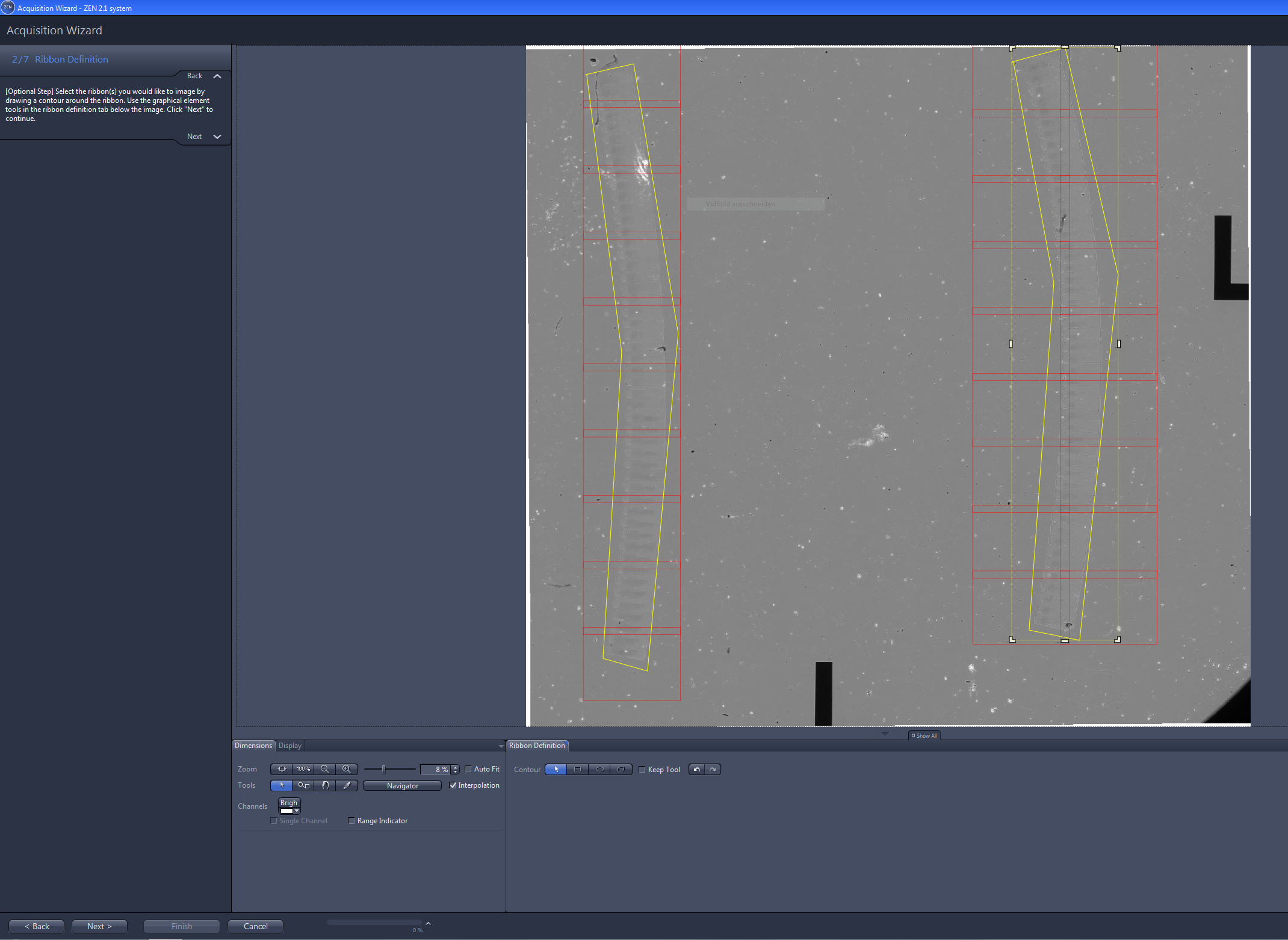Disable the Interpolation checkbox
The width and height of the screenshot is (1288, 940).
pyautogui.click(x=453, y=785)
